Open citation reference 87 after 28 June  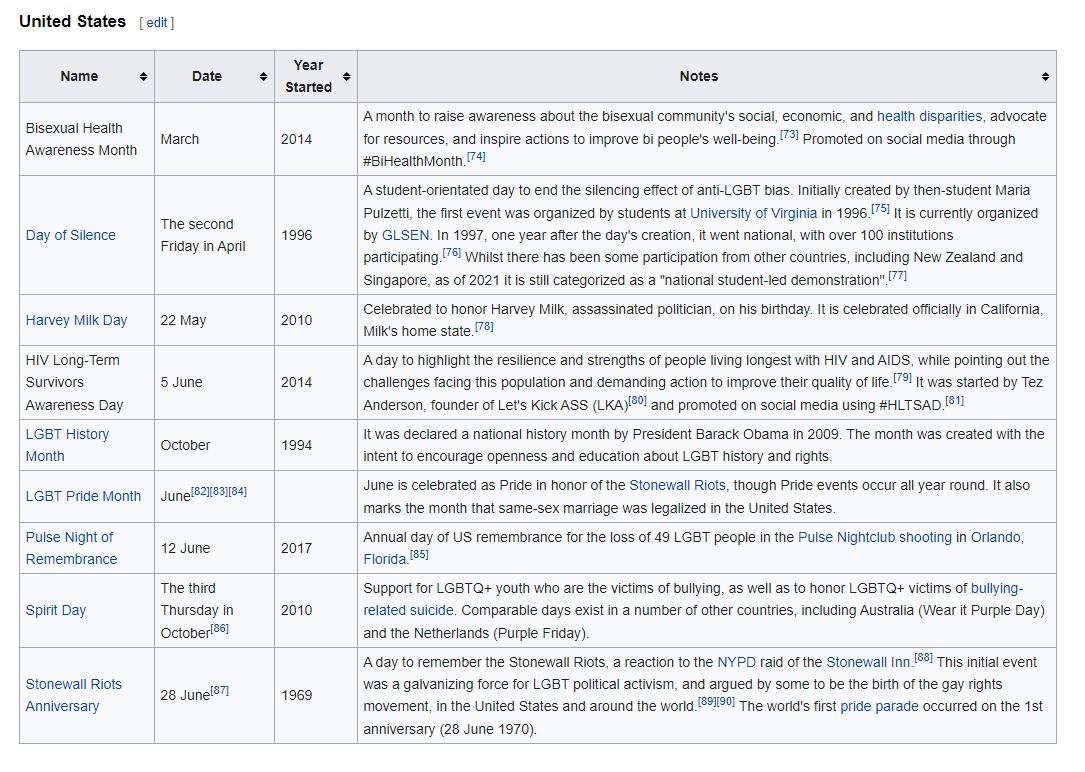pos(219,690)
